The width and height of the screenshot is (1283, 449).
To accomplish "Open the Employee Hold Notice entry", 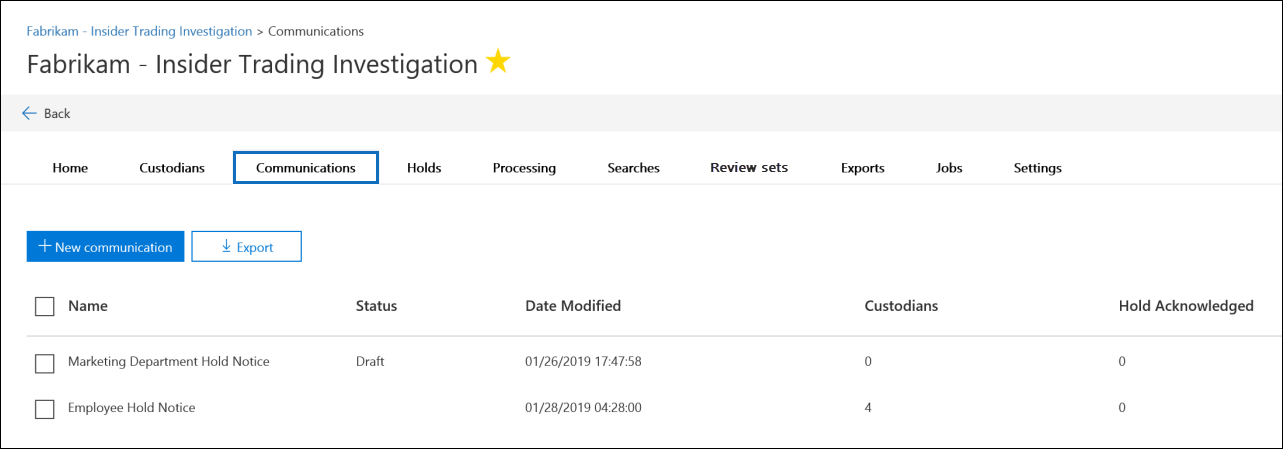I will (x=131, y=408).
